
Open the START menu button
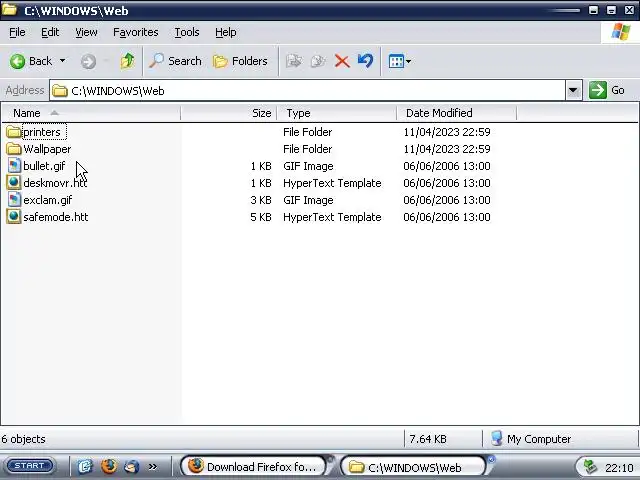tap(30, 466)
